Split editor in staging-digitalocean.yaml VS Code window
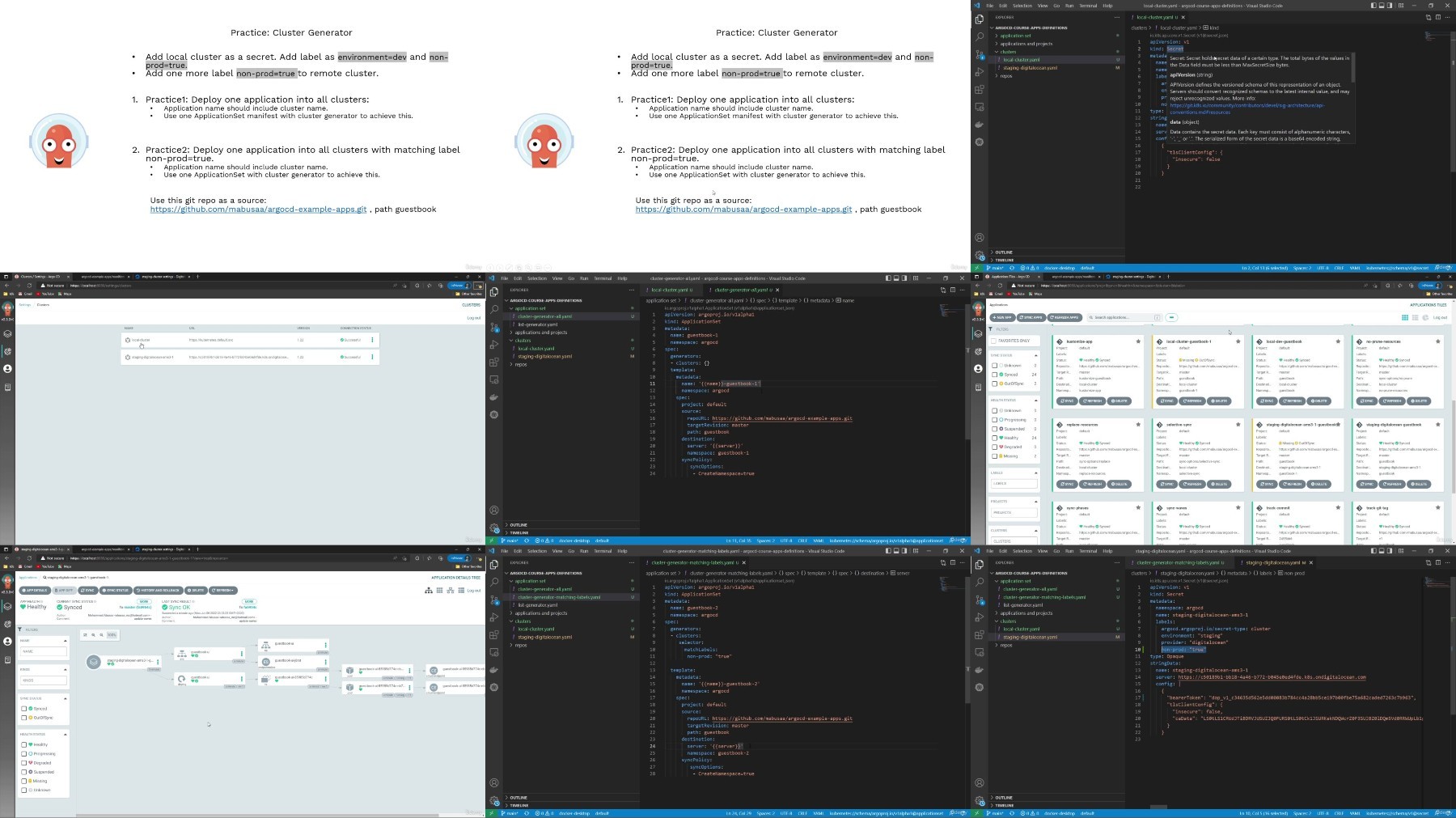 pyautogui.click(x=1437, y=562)
